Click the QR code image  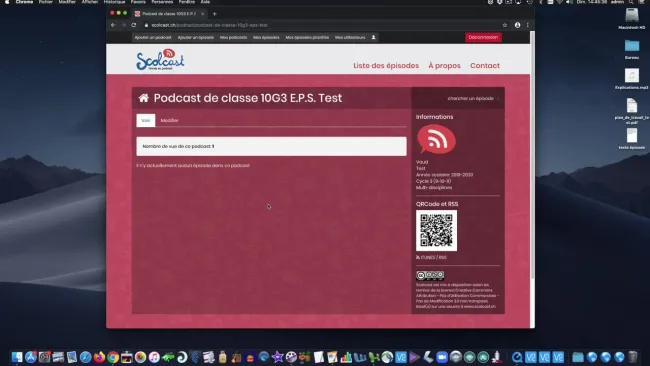(x=437, y=230)
